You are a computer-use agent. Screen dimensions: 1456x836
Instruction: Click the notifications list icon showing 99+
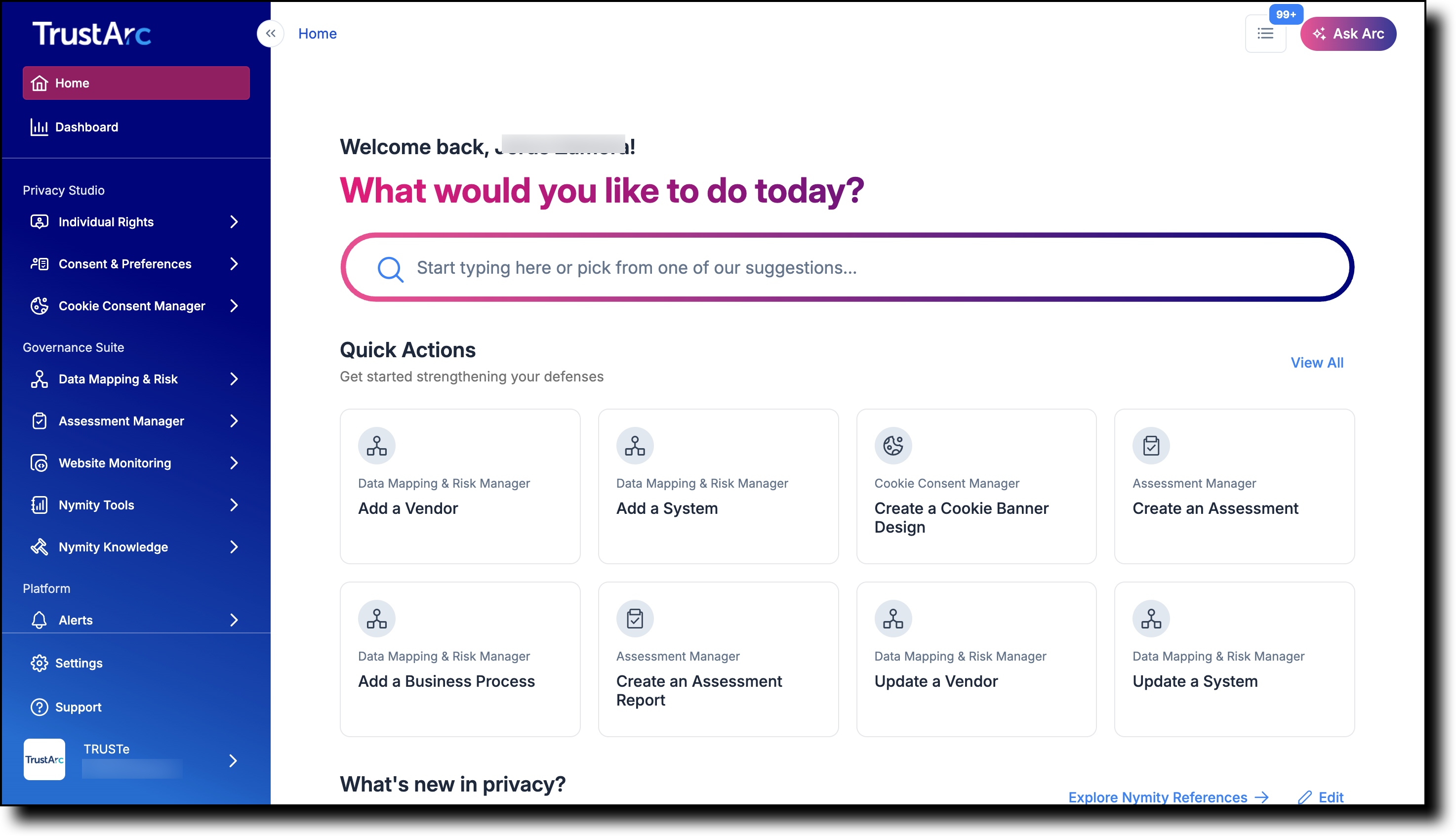[x=1265, y=33]
